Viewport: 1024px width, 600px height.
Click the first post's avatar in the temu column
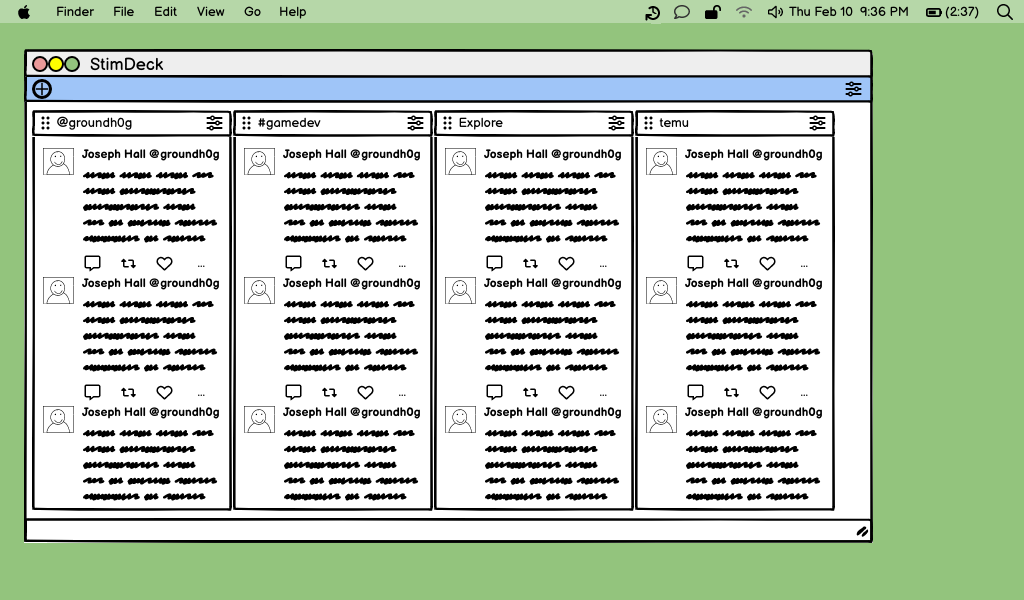661,160
